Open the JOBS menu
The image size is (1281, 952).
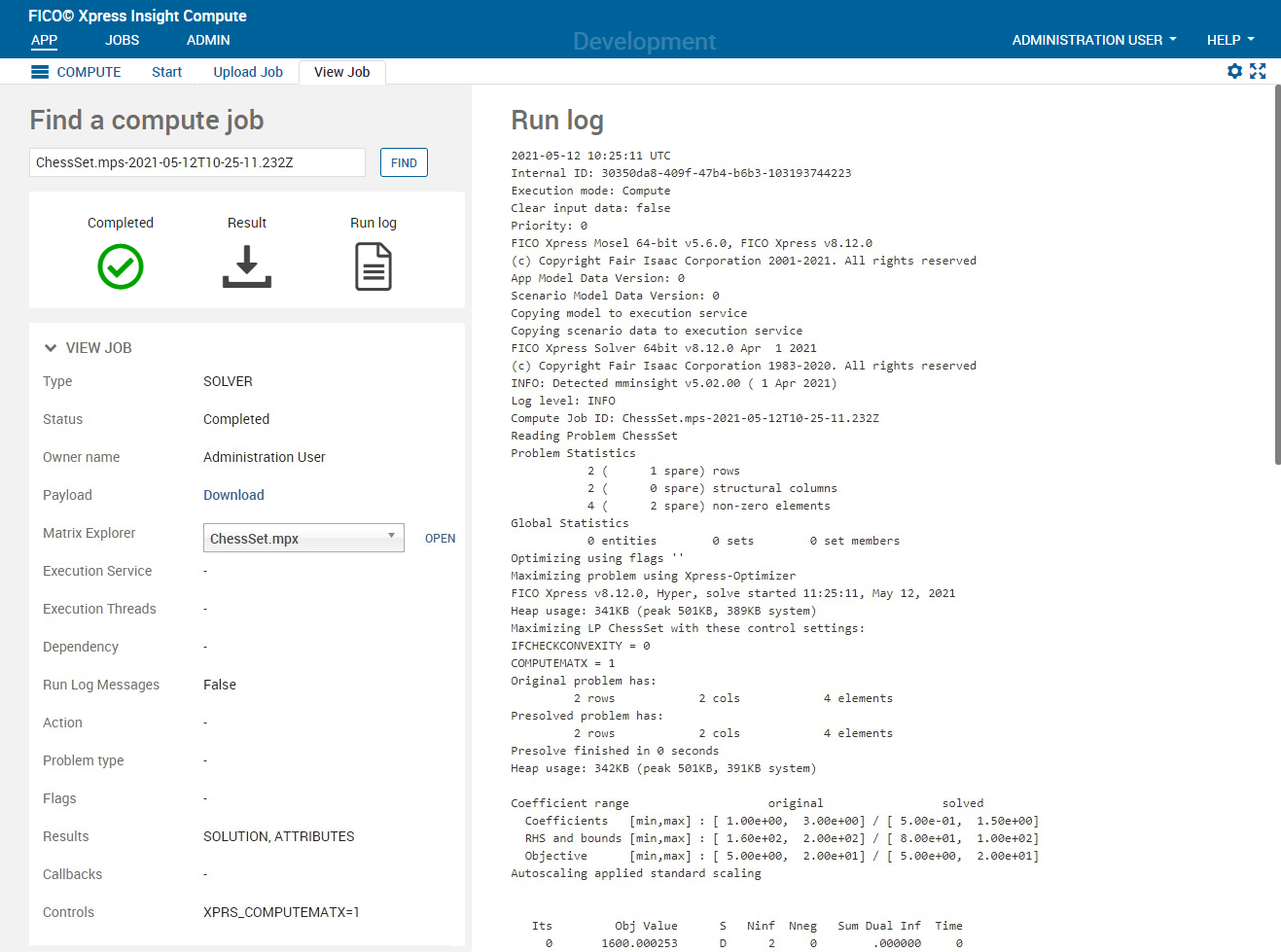click(x=123, y=40)
